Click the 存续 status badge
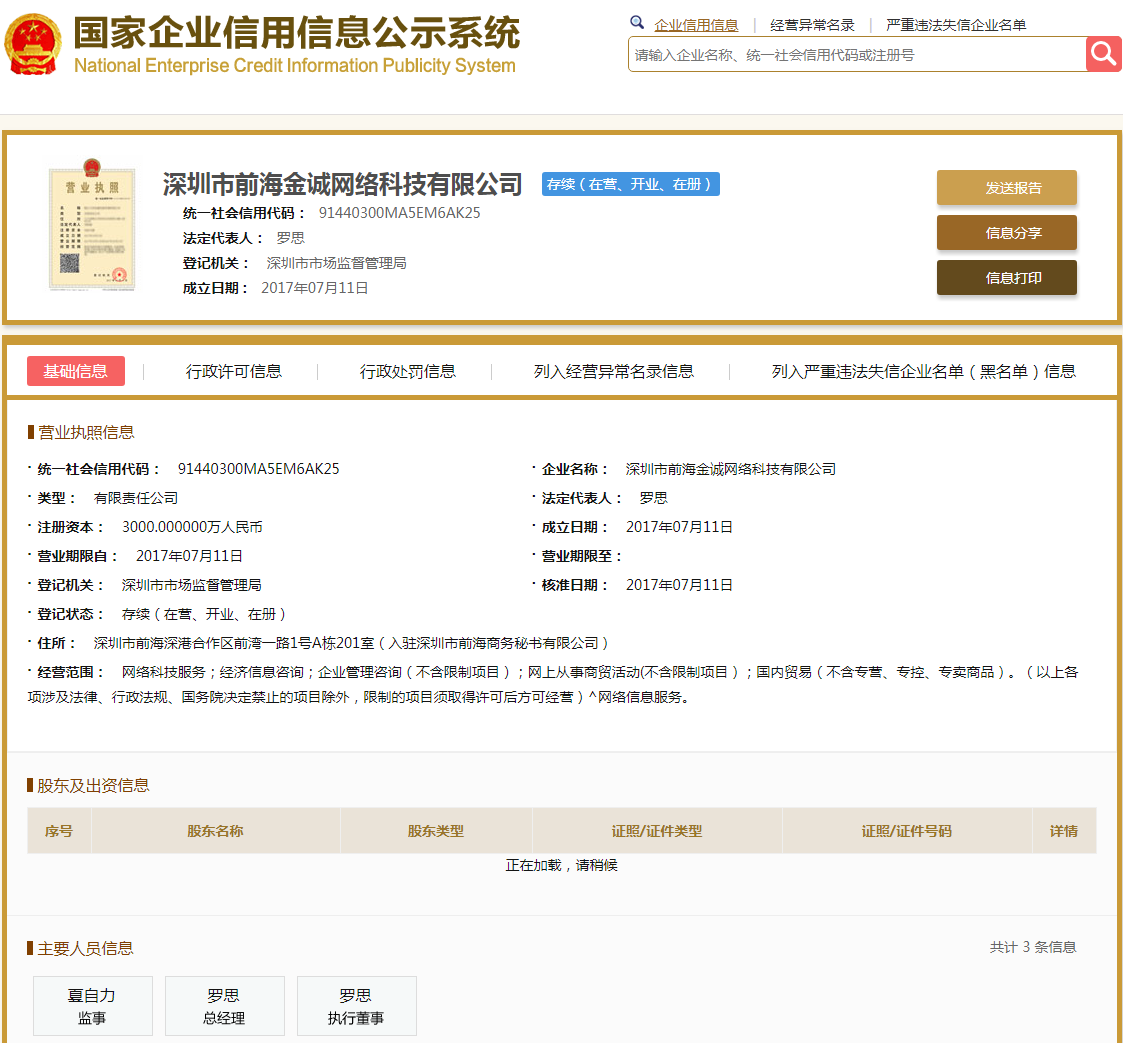 [x=630, y=184]
